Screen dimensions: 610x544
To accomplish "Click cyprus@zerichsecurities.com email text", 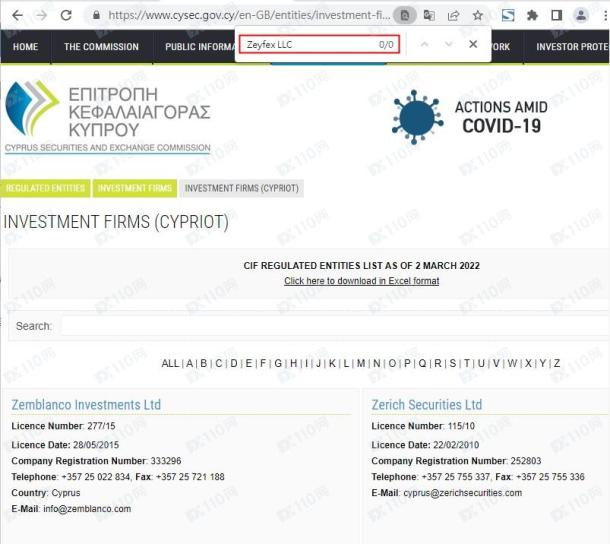I will 463,493.
